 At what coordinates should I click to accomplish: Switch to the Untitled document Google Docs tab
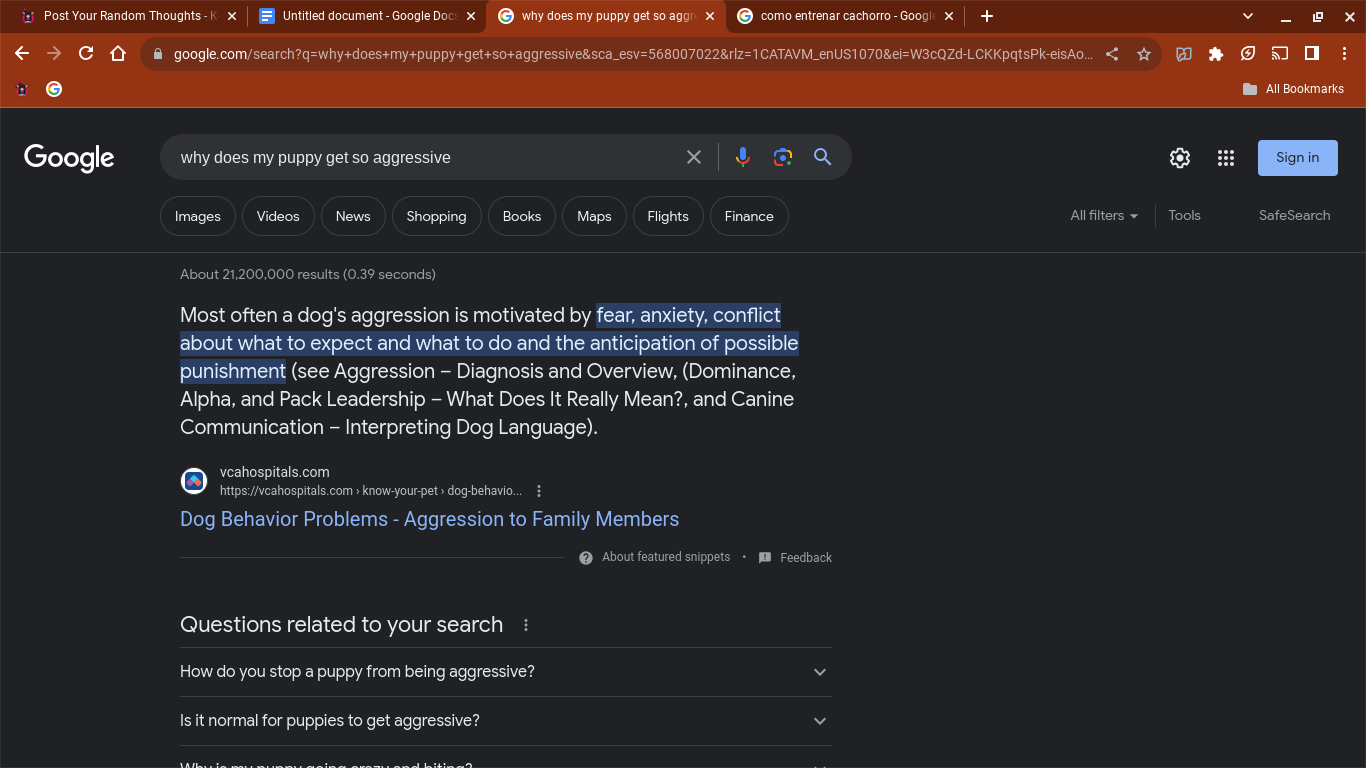coord(366,16)
